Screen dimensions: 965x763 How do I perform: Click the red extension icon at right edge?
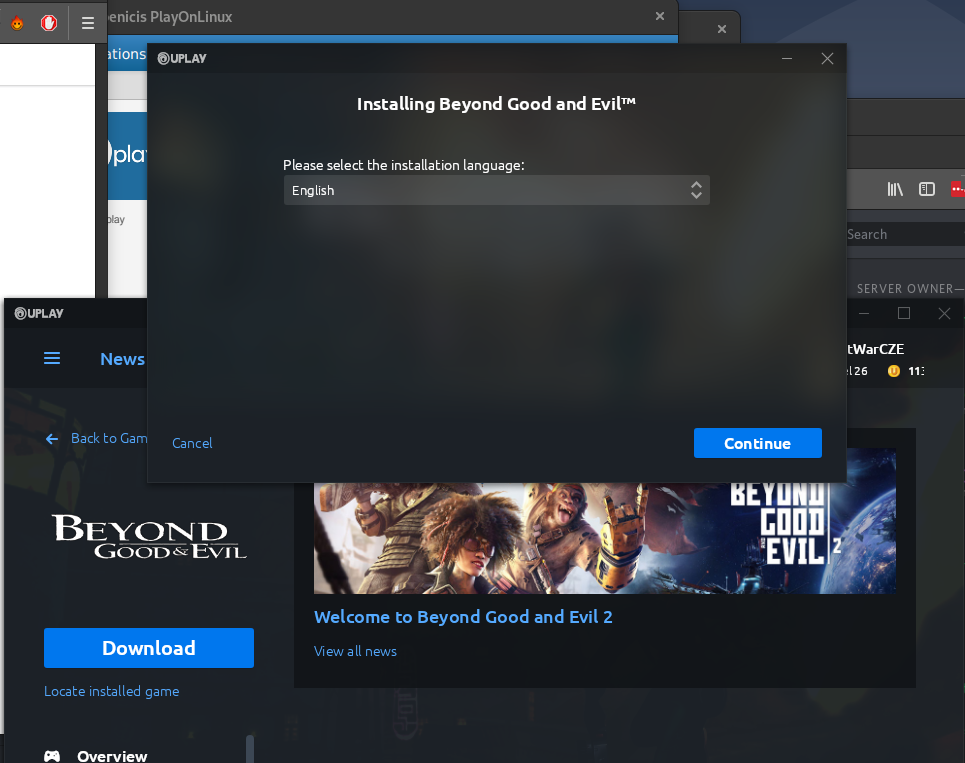point(958,189)
